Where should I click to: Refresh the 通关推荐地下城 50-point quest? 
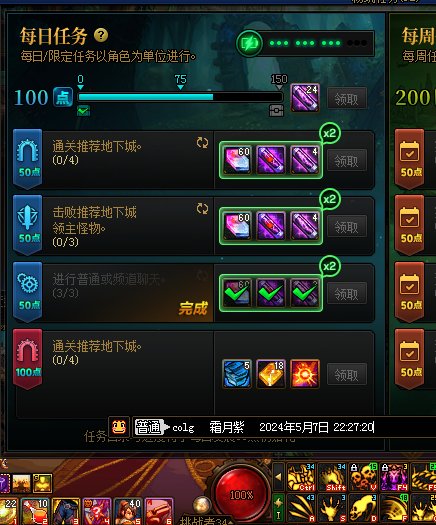202,143
